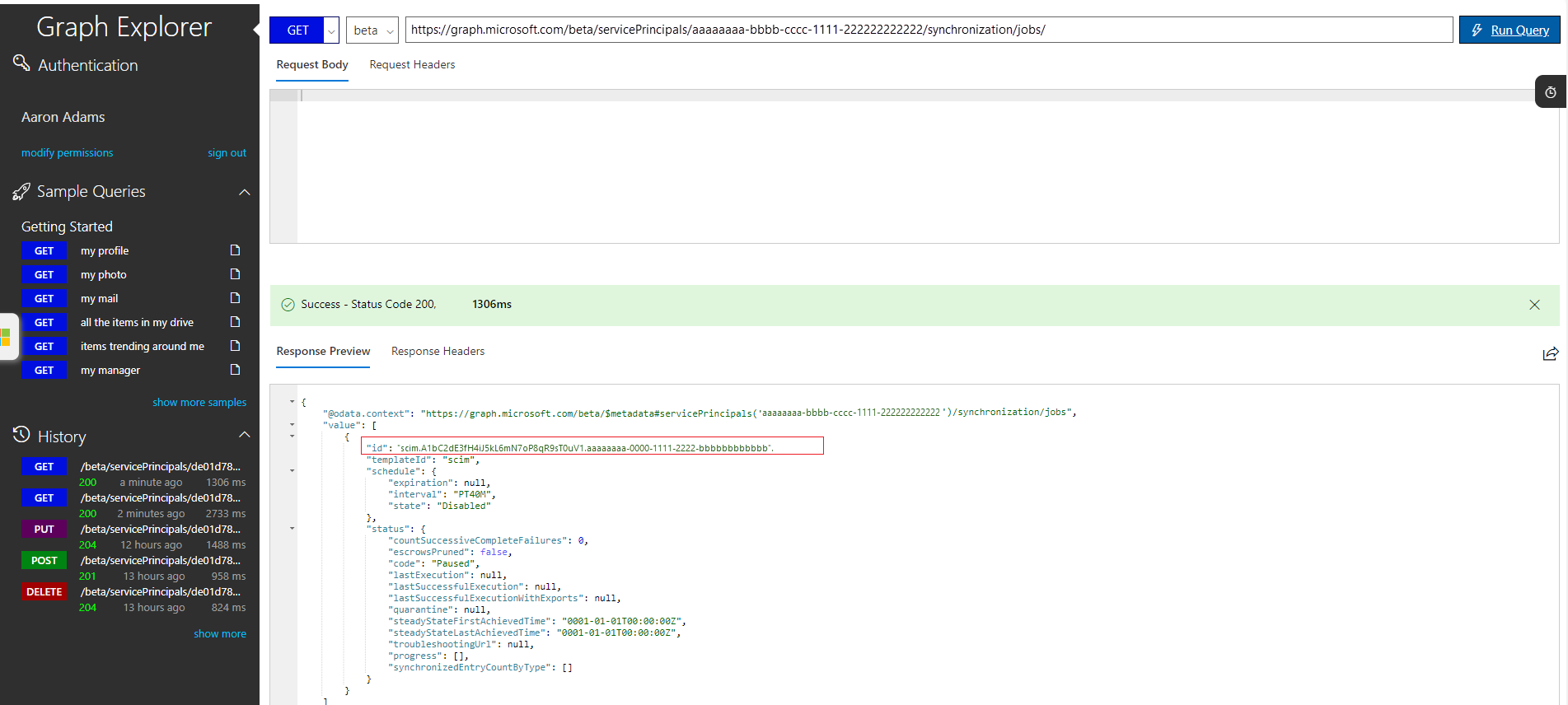Viewport: 1568px width, 705px height.
Task: Click the History heading text
Action: [x=62, y=437]
